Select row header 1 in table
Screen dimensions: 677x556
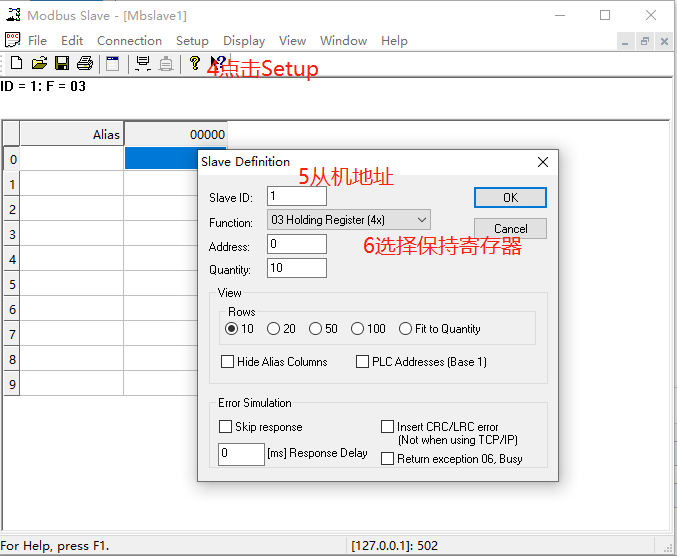pos(12,184)
